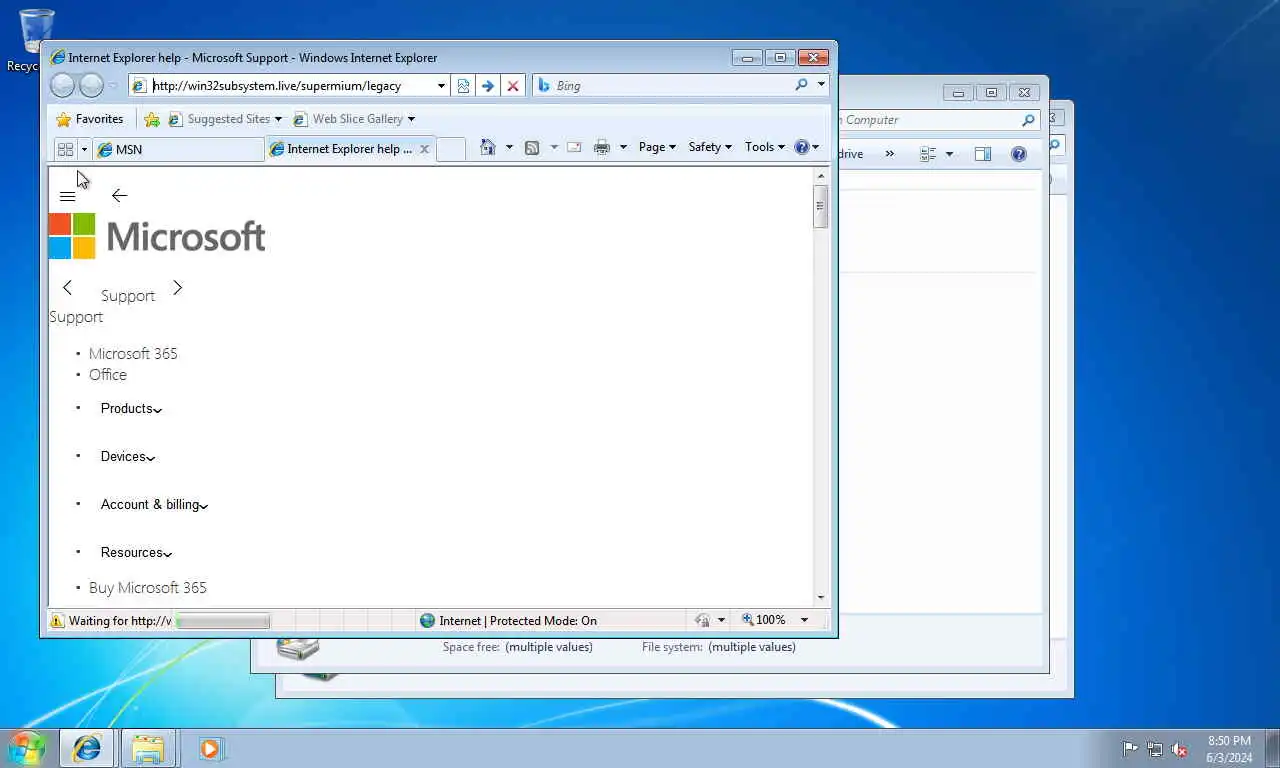
Task: Click the Forward navigation button in Internet Explorer
Action: tap(91, 86)
